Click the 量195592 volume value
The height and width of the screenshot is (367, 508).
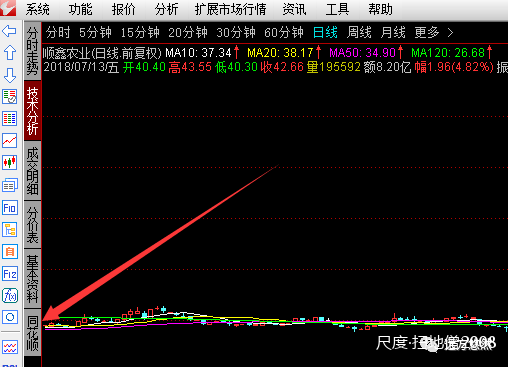coord(334,67)
